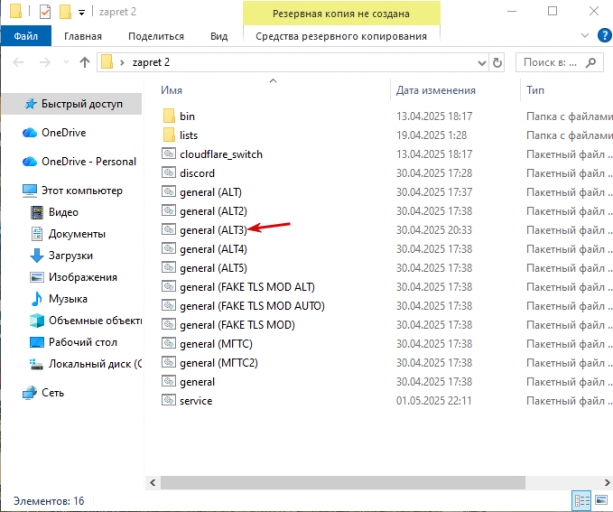Select file general (МГТС2)
Screen dimensions: 613x512
(x=219, y=363)
